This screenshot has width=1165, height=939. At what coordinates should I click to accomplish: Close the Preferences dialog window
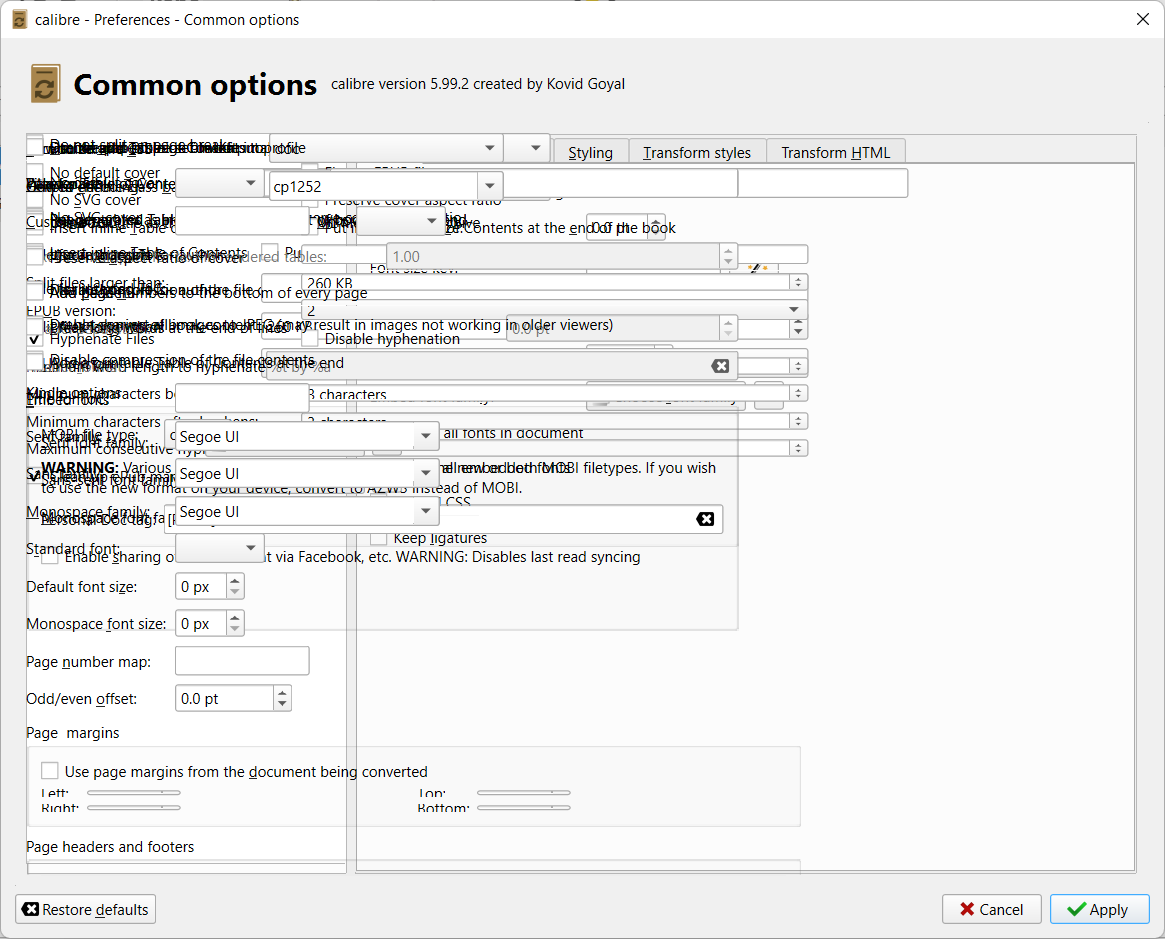point(1143,19)
